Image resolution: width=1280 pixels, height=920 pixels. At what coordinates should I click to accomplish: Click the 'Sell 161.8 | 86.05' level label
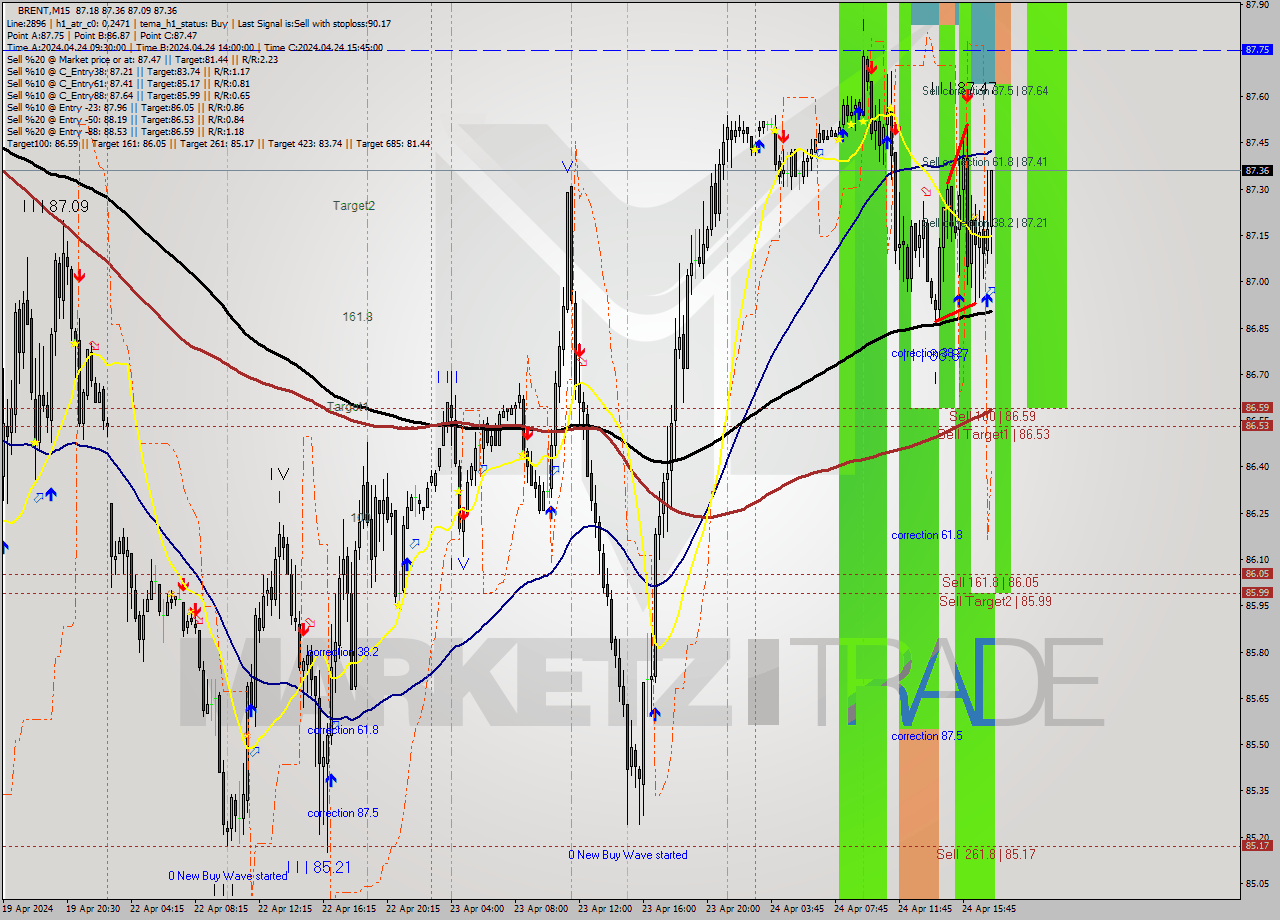990,581
